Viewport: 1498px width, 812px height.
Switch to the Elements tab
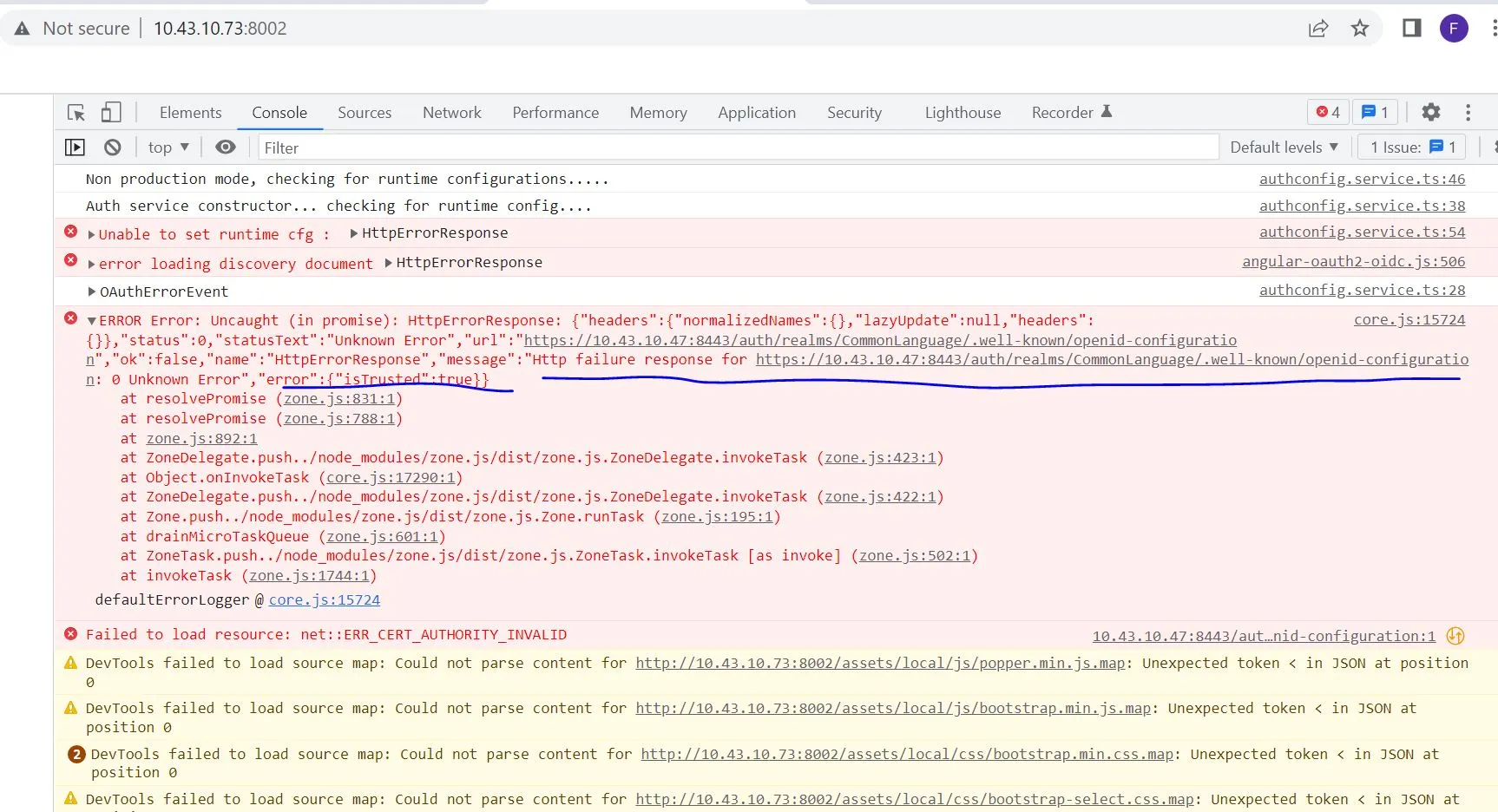point(191,113)
